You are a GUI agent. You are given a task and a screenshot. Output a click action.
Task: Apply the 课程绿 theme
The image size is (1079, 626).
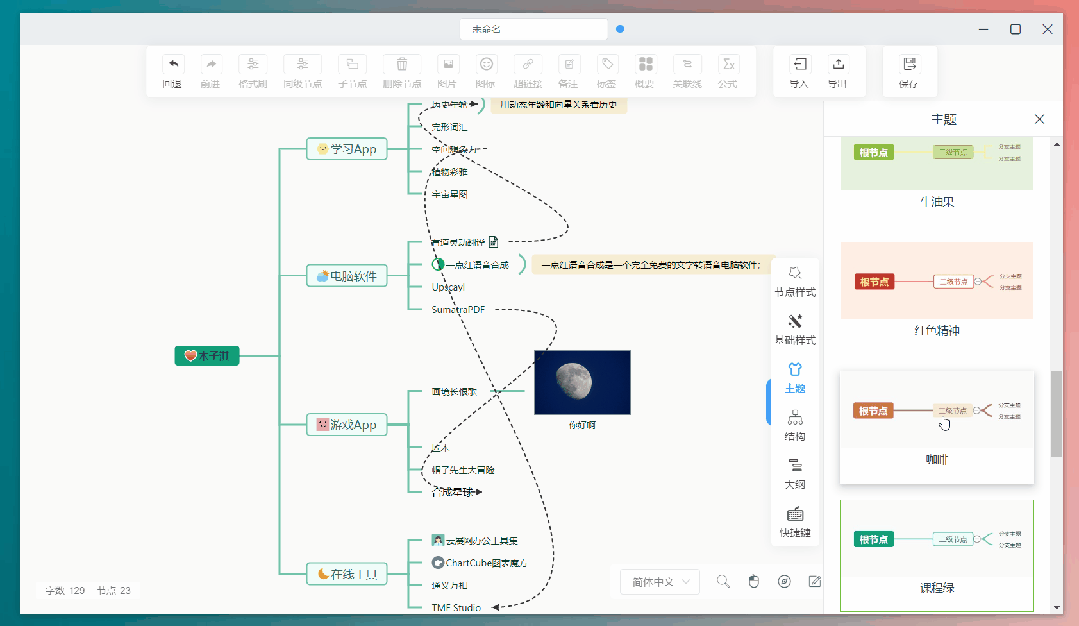(936, 540)
